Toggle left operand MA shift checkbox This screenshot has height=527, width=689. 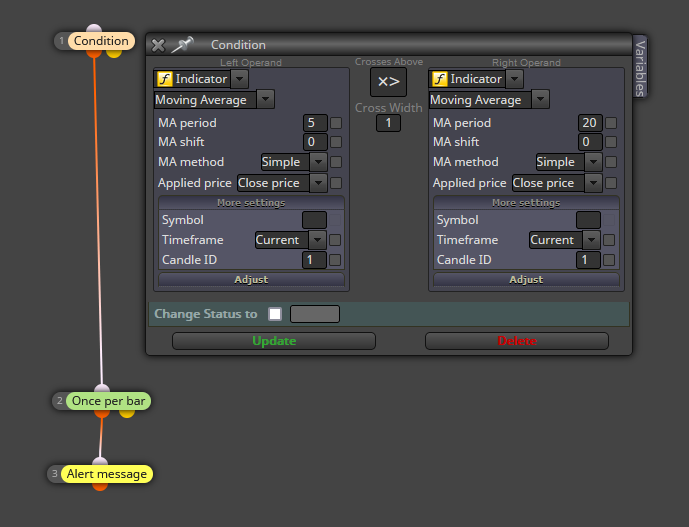(336, 142)
